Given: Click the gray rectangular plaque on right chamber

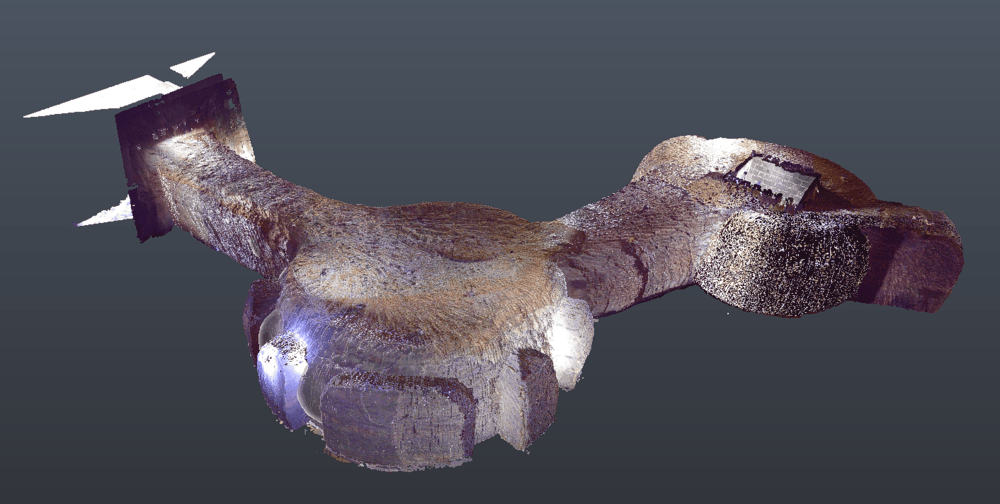Looking at the screenshot, I should (x=777, y=180).
